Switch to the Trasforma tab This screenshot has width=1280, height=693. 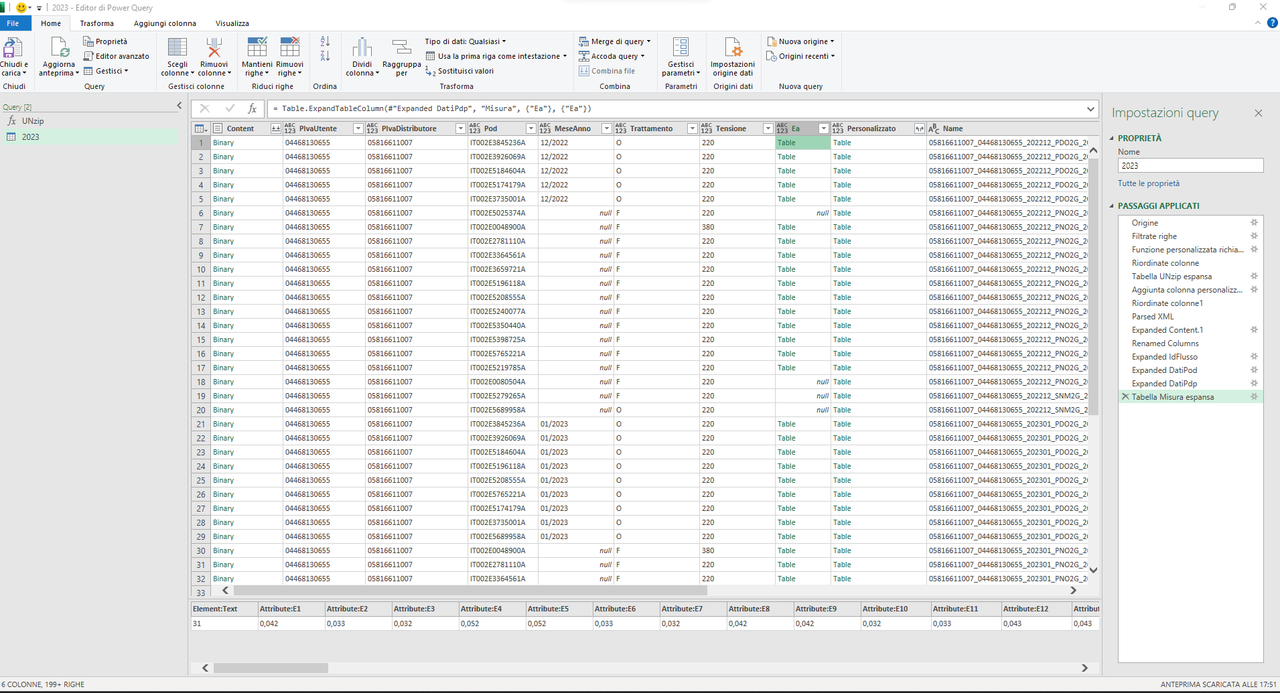[x=97, y=23]
